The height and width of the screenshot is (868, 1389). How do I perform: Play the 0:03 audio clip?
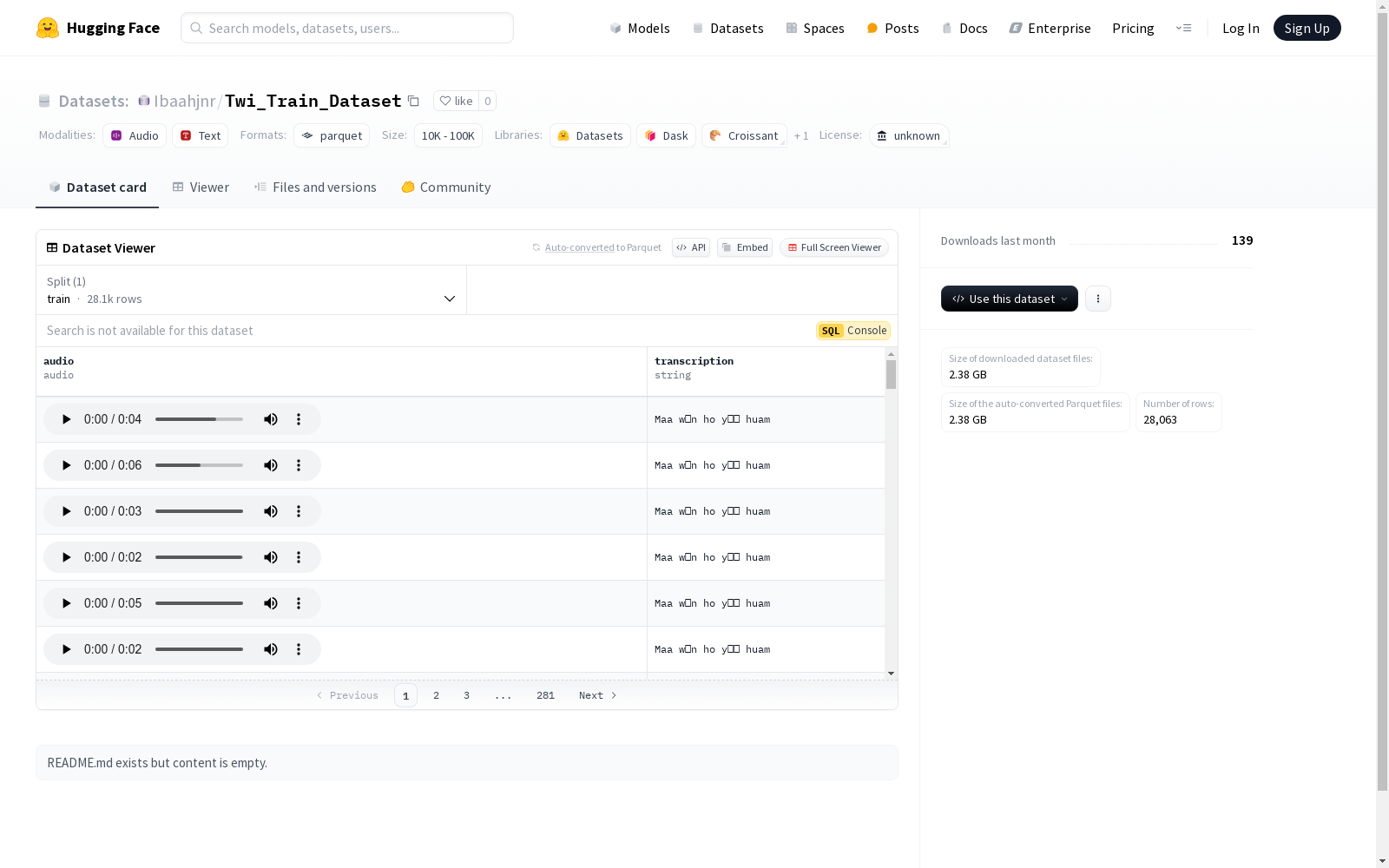coord(66,511)
